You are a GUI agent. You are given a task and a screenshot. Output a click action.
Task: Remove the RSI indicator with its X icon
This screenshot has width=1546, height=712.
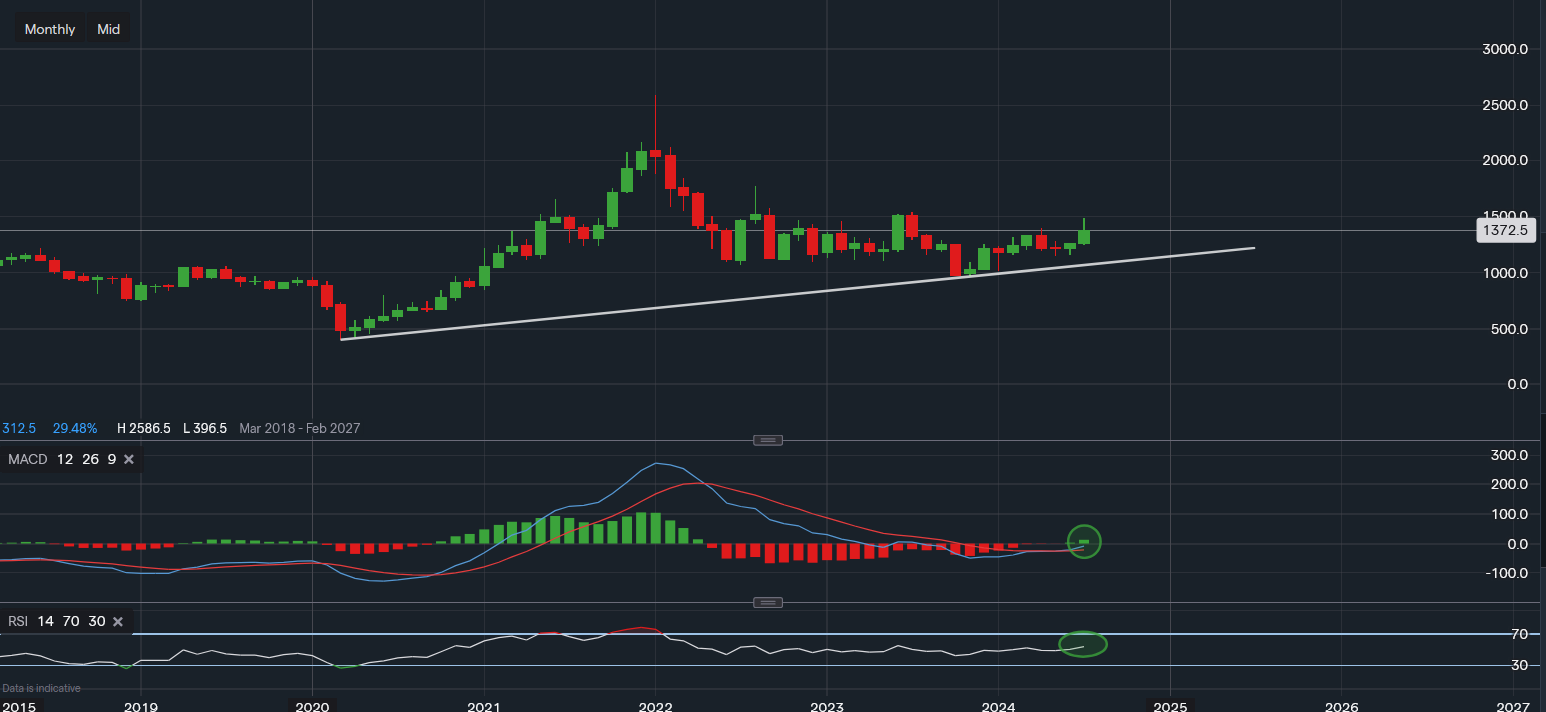point(117,622)
